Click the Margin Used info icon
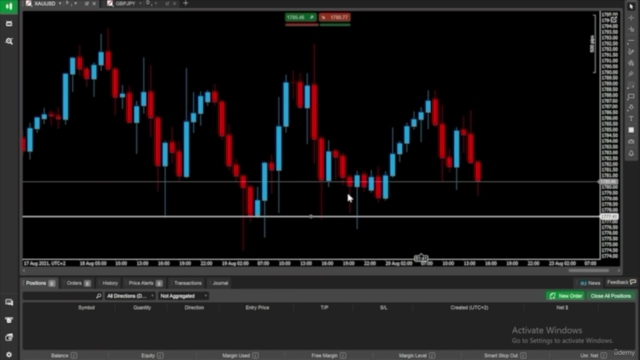Screen dimensions: 640x360 (x=256, y=356)
